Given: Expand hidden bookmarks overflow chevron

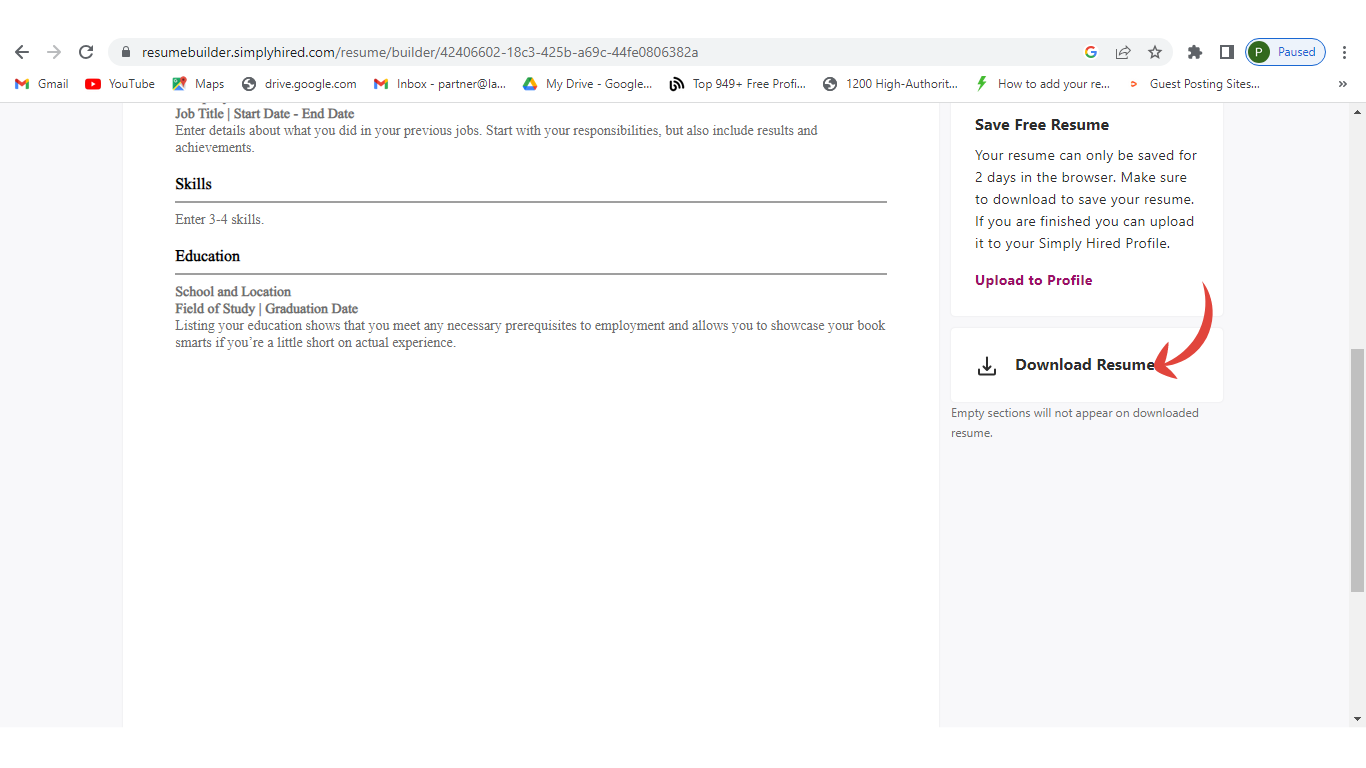Looking at the screenshot, I should point(1342,84).
